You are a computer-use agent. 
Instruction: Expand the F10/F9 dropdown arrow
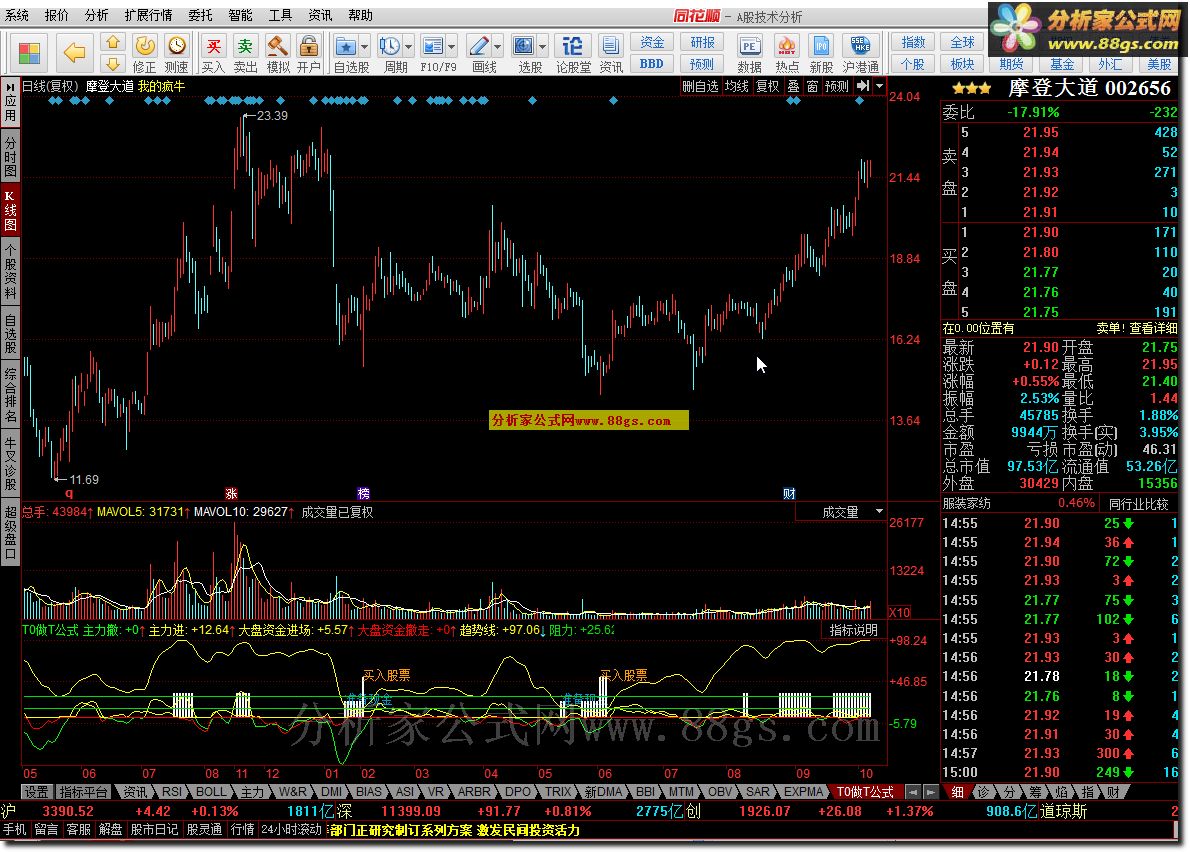(x=452, y=47)
